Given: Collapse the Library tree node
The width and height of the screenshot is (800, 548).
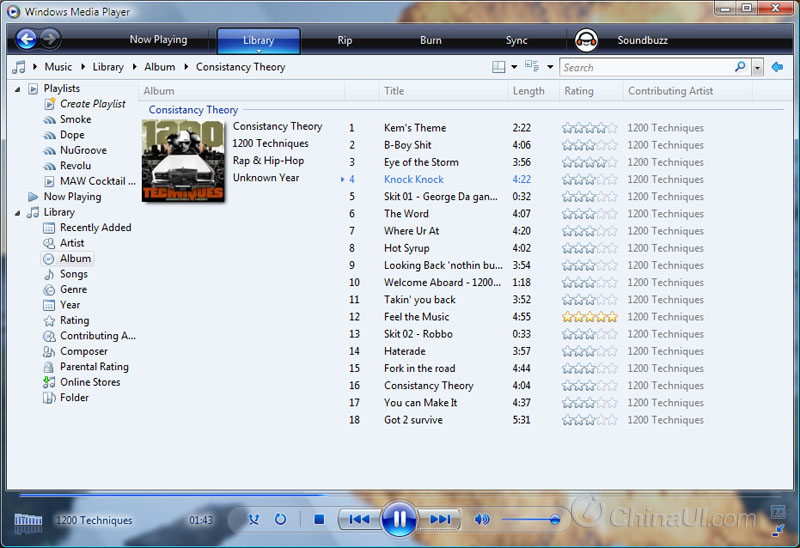Looking at the screenshot, I should click(17, 213).
